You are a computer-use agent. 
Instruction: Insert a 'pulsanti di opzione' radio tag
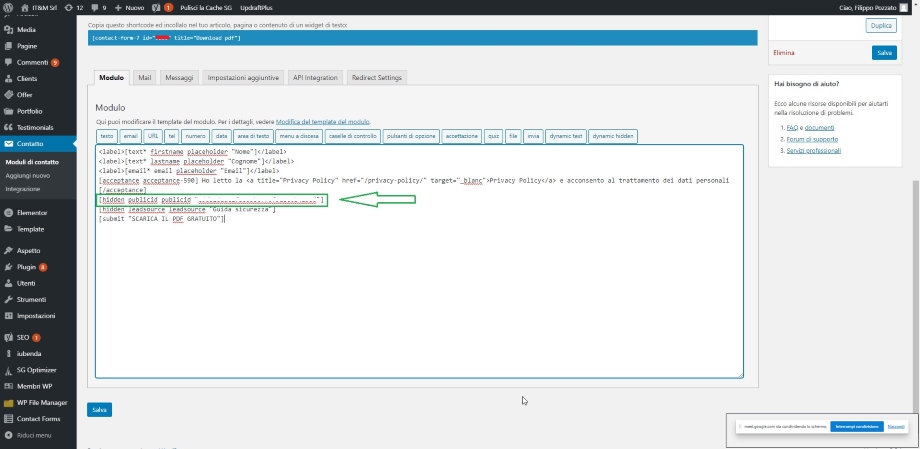[x=411, y=136]
